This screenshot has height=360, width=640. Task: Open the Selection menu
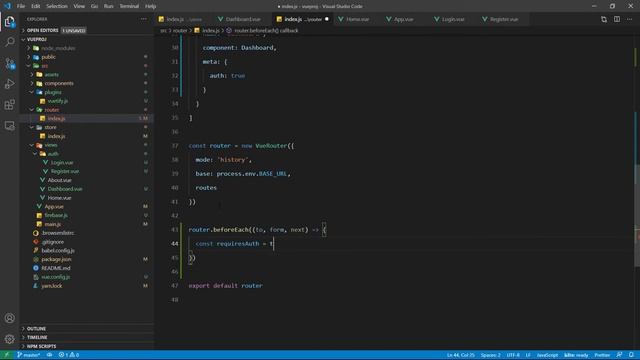(57, 6)
